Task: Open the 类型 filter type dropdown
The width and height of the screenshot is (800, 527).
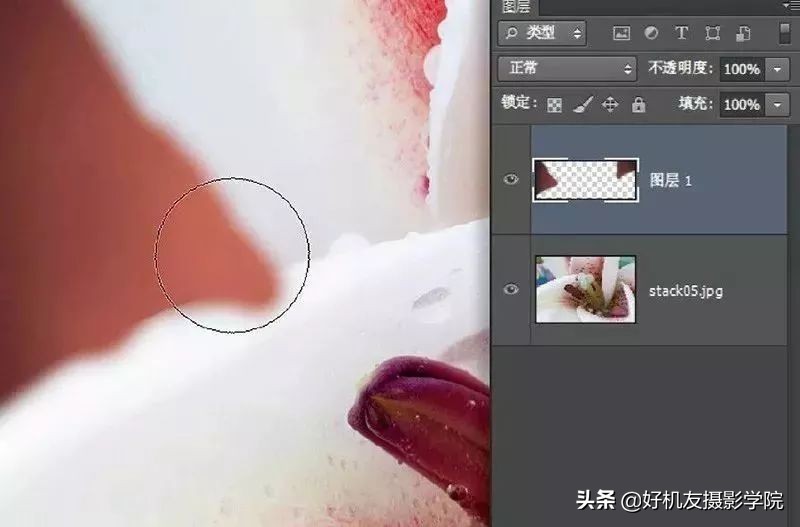Action: tap(542, 33)
